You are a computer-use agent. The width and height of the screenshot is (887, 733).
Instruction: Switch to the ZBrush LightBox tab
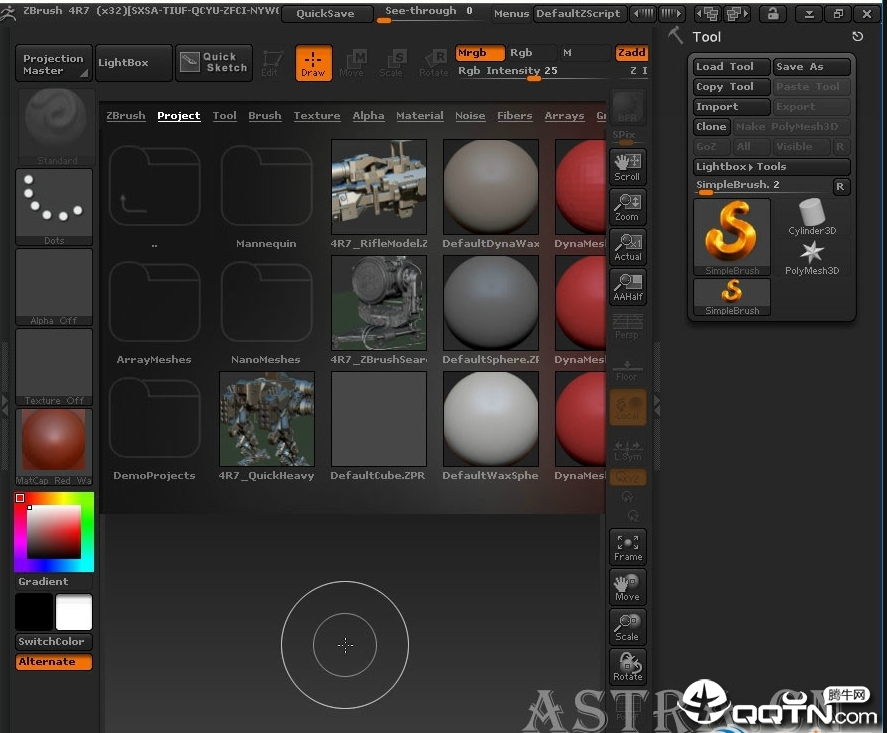pyautogui.click(x=126, y=115)
